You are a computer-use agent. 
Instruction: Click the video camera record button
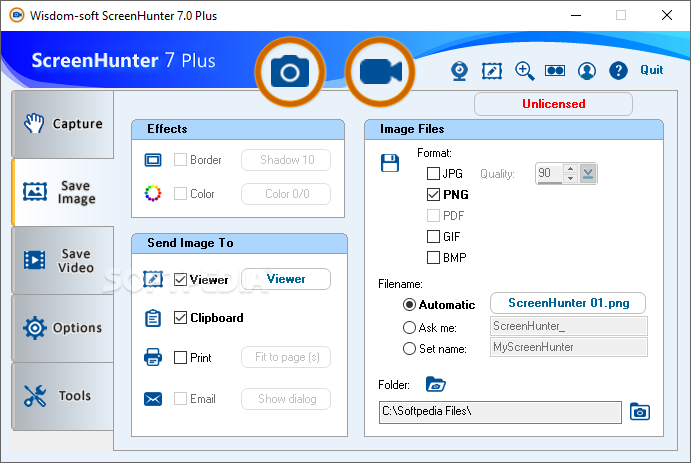(380, 72)
